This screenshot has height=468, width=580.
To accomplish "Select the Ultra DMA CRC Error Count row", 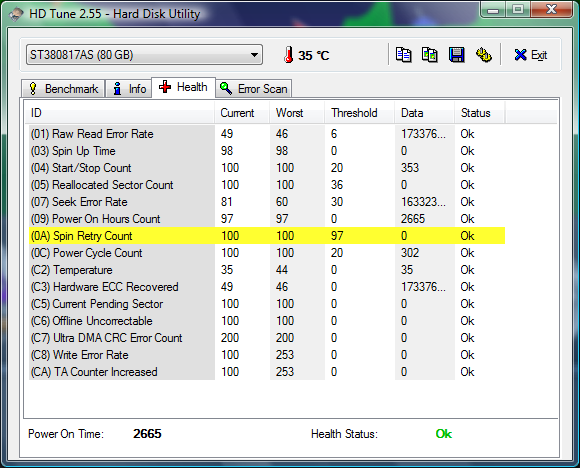I will [267, 338].
